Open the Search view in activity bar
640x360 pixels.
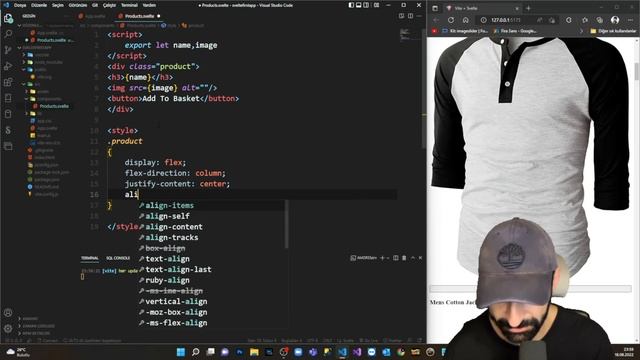8,34
